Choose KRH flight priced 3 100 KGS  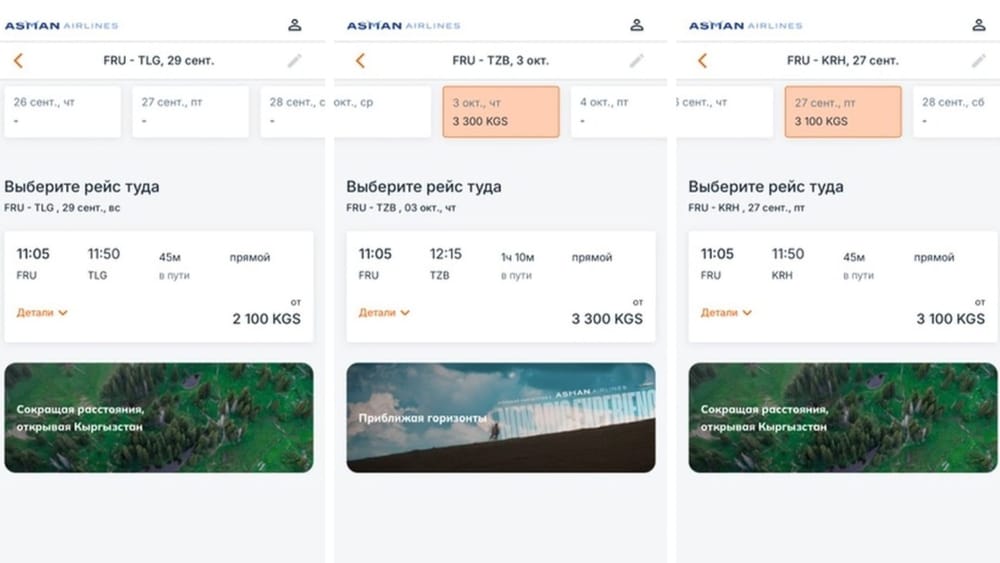coord(843,286)
